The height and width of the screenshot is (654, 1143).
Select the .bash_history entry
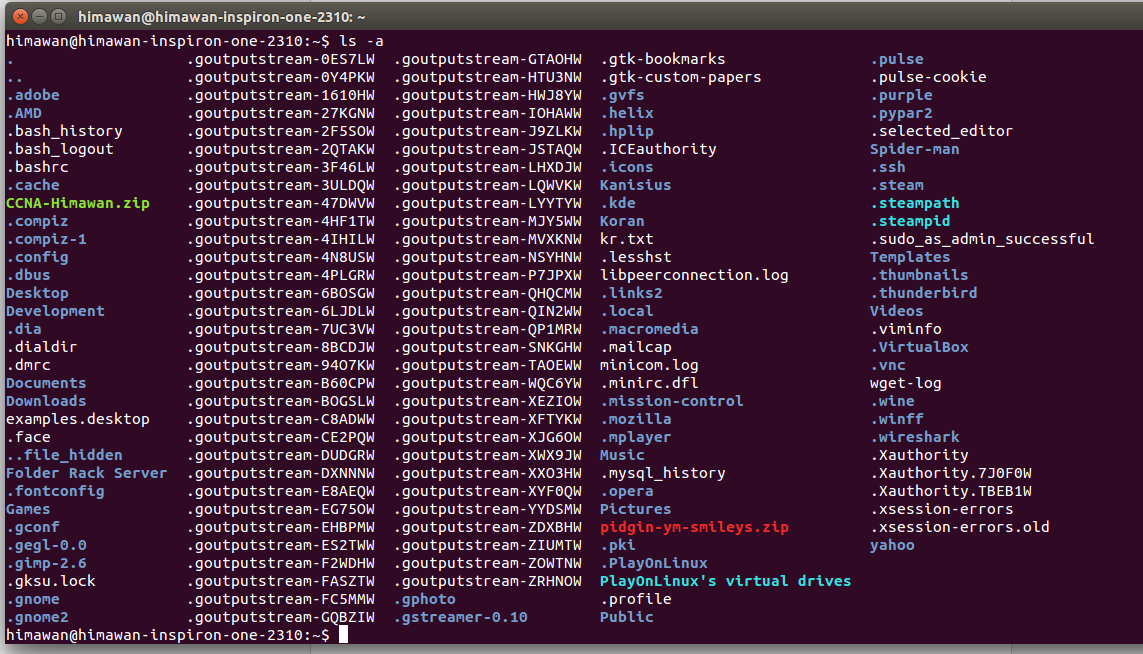coord(65,131)
